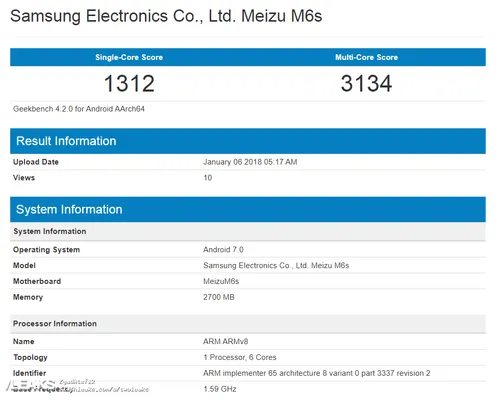500x401 pixels.
Task: Select the 'Geekbench 4.2.0 for Android AArch64' text
Action: click(79, 109)
